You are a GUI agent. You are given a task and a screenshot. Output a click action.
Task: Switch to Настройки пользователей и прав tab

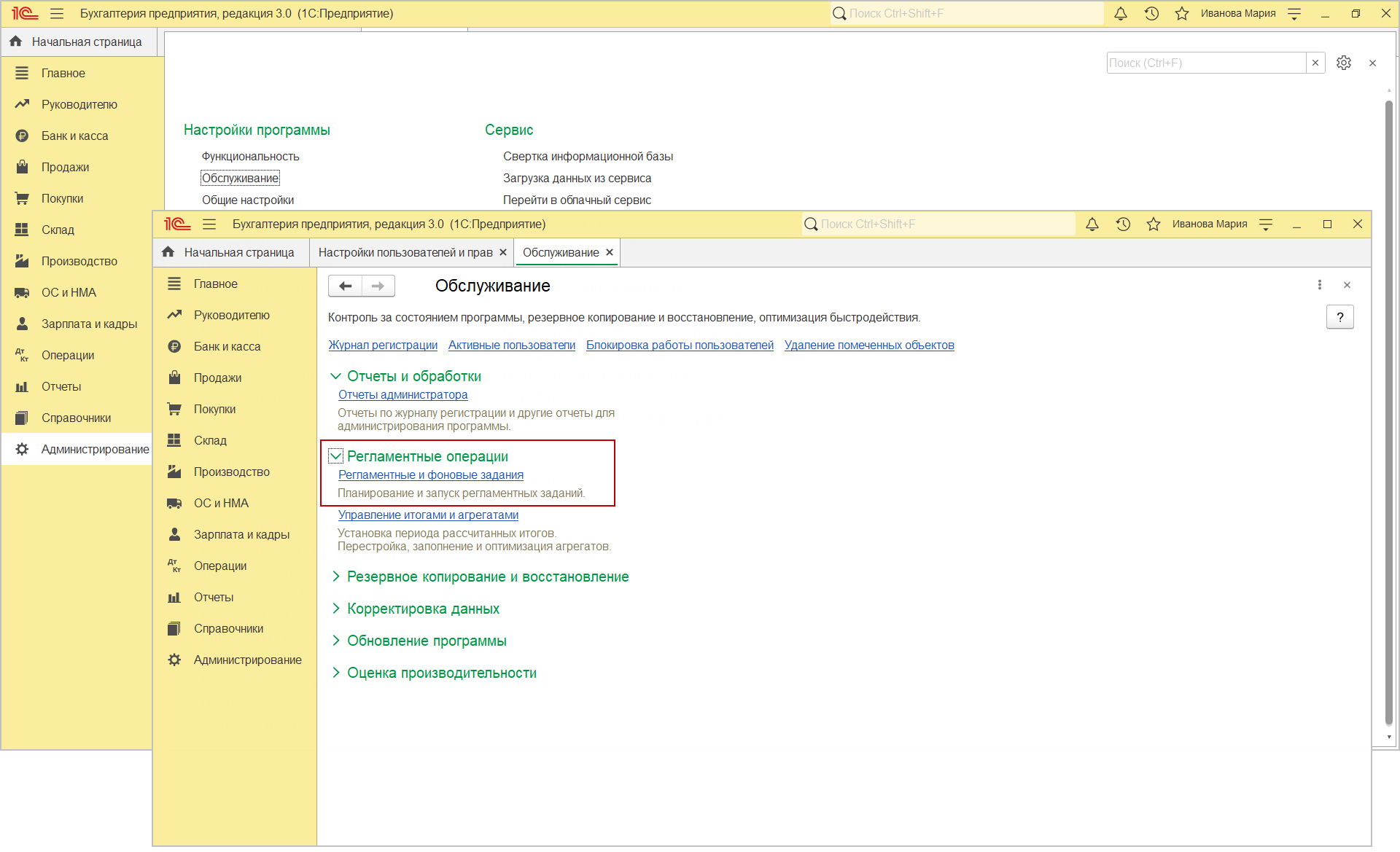coord(405,252)
